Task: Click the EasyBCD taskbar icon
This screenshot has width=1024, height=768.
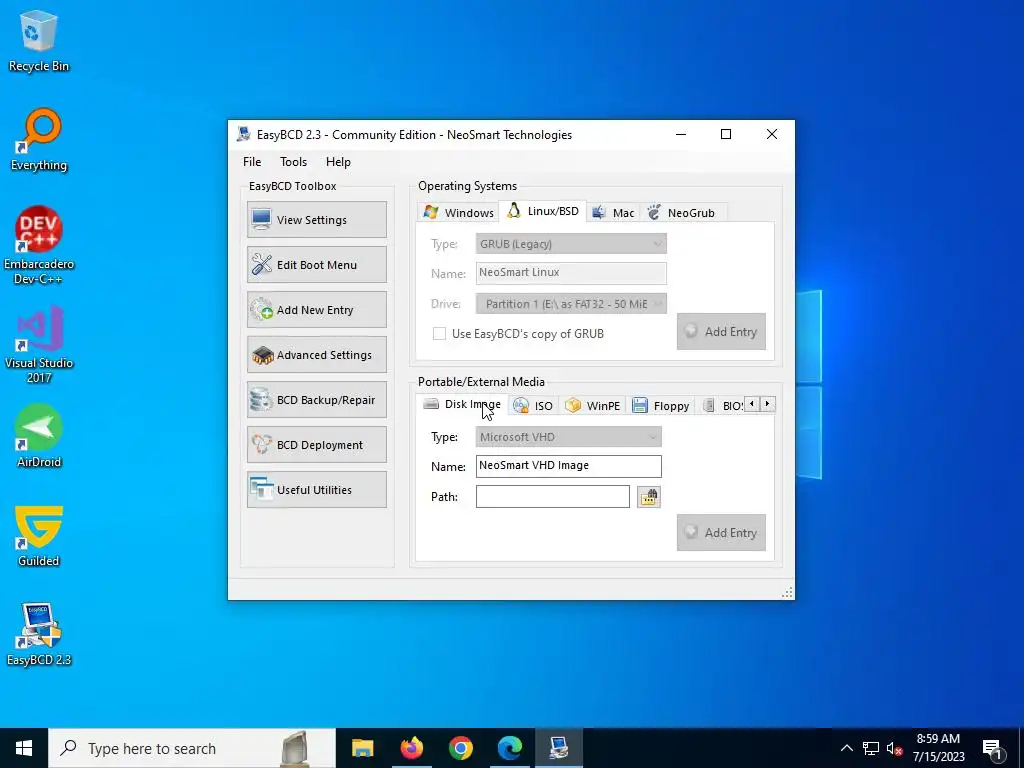Action: (x=558, y=748)
